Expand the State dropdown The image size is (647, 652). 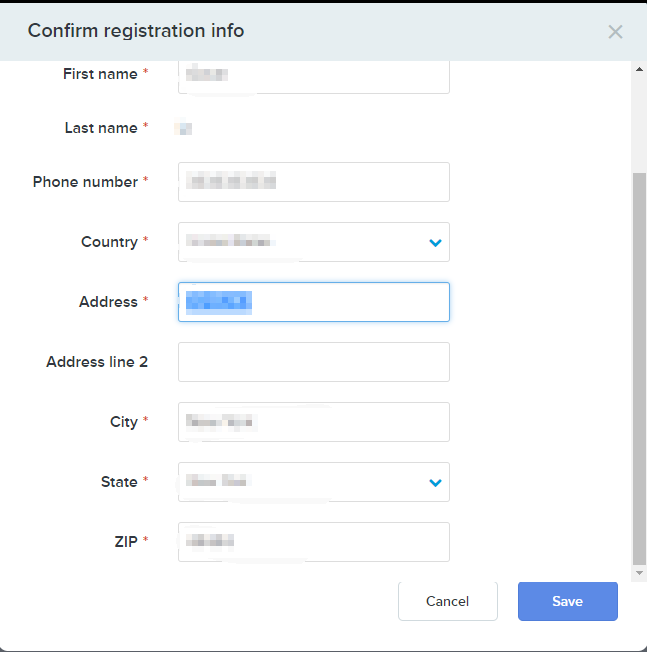(300, 482)
